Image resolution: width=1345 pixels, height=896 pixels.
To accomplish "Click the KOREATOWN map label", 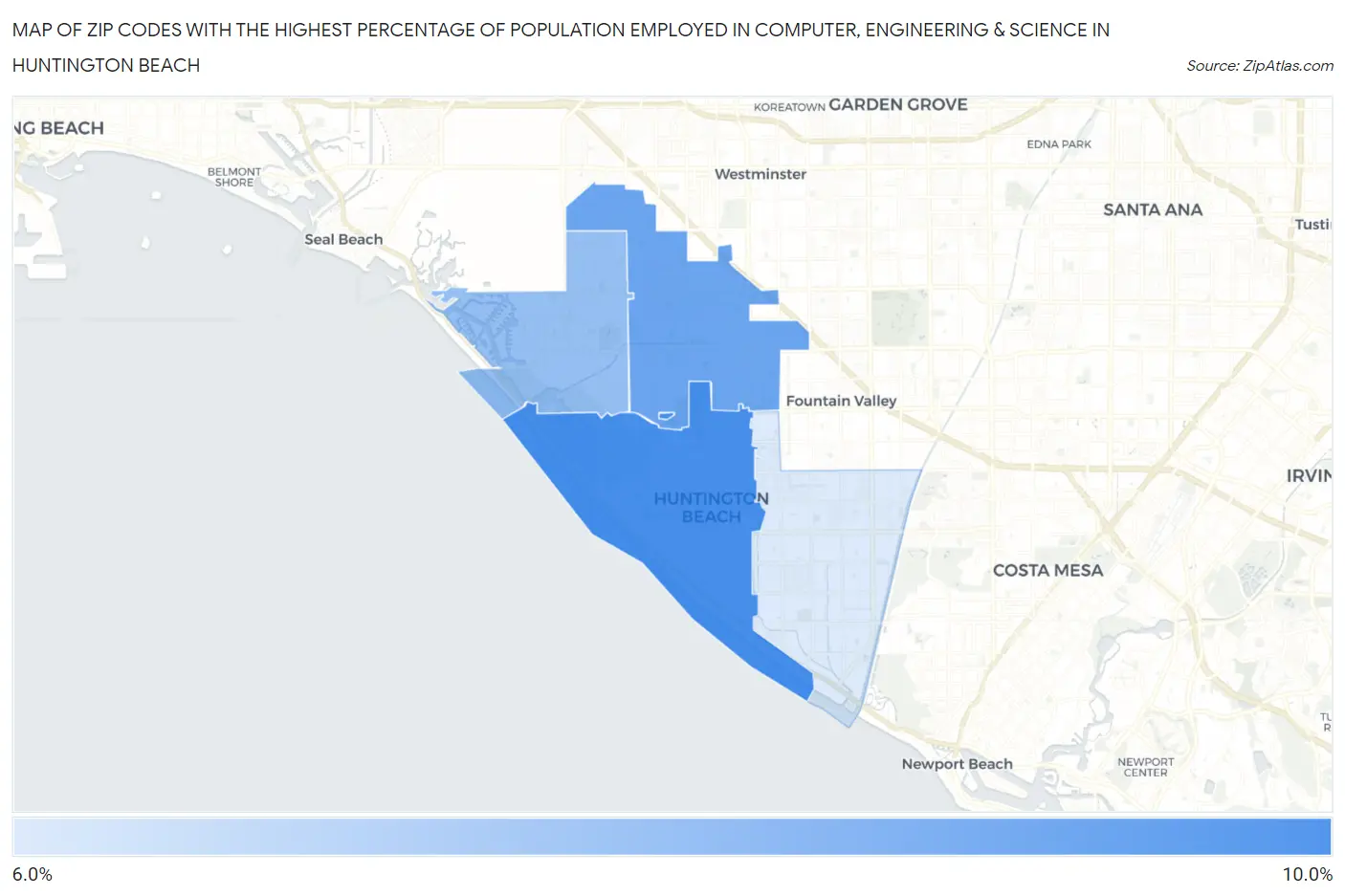I will point(789,107).
